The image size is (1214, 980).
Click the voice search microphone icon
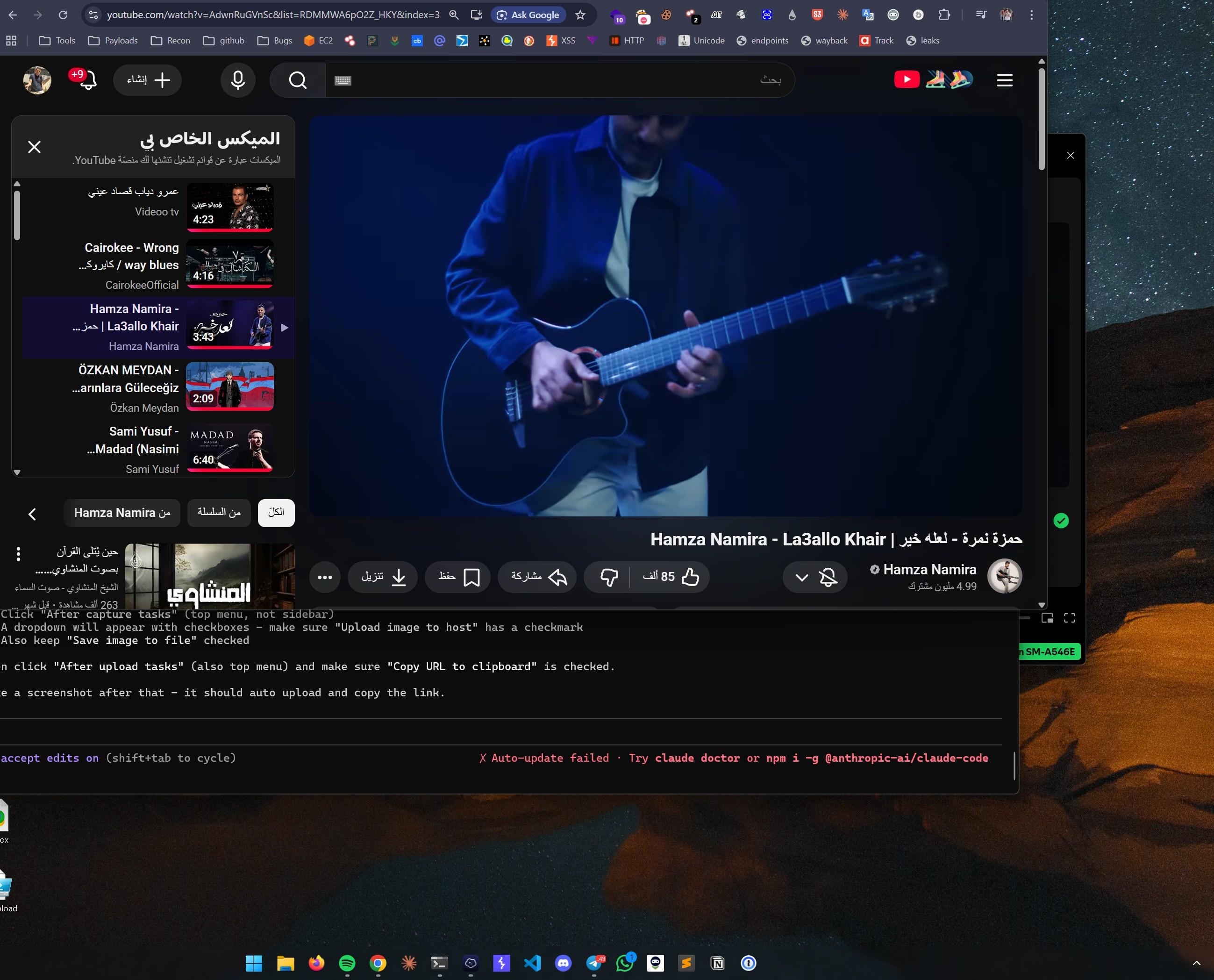point(237,80)
